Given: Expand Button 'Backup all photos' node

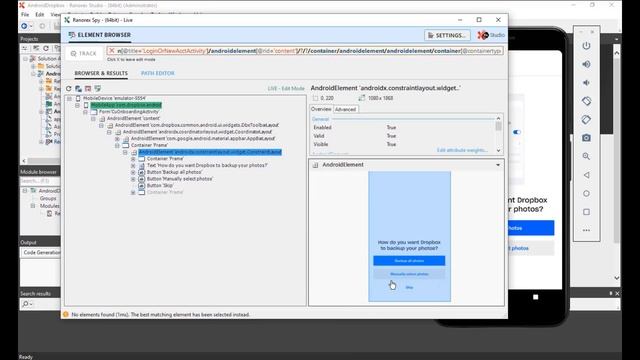Looking at the screenshot, I should tap(133, 172).
